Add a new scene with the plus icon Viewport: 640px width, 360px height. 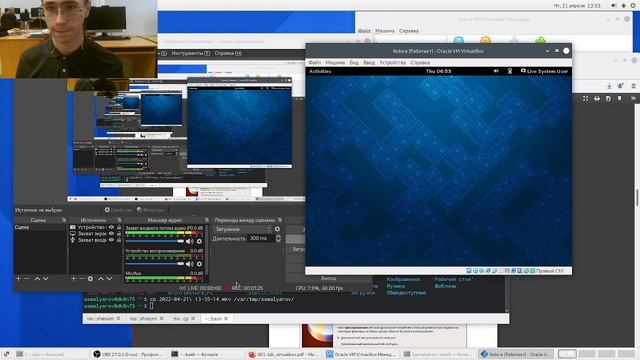[18, 278]
